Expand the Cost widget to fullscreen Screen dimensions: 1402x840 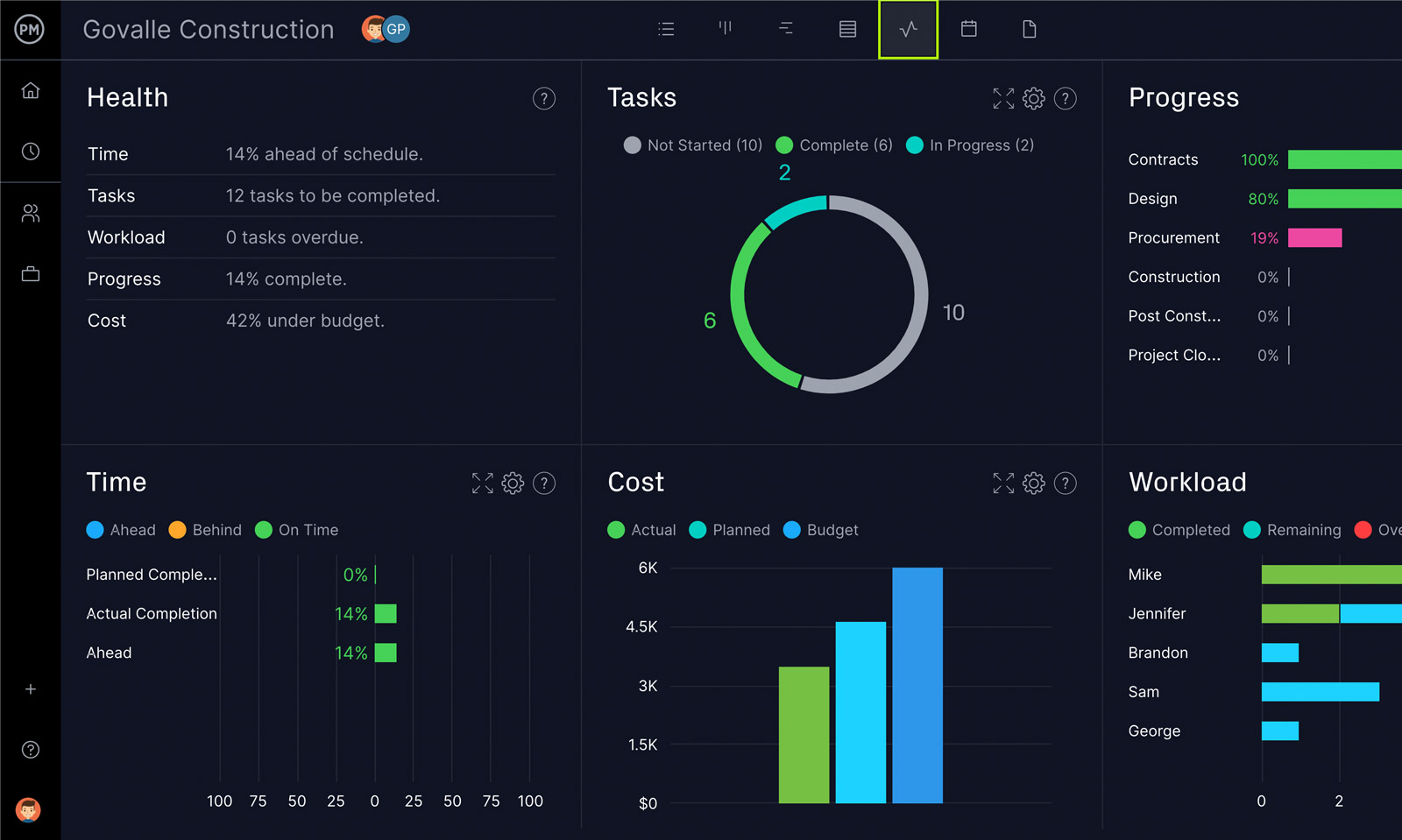point(1002,483)
